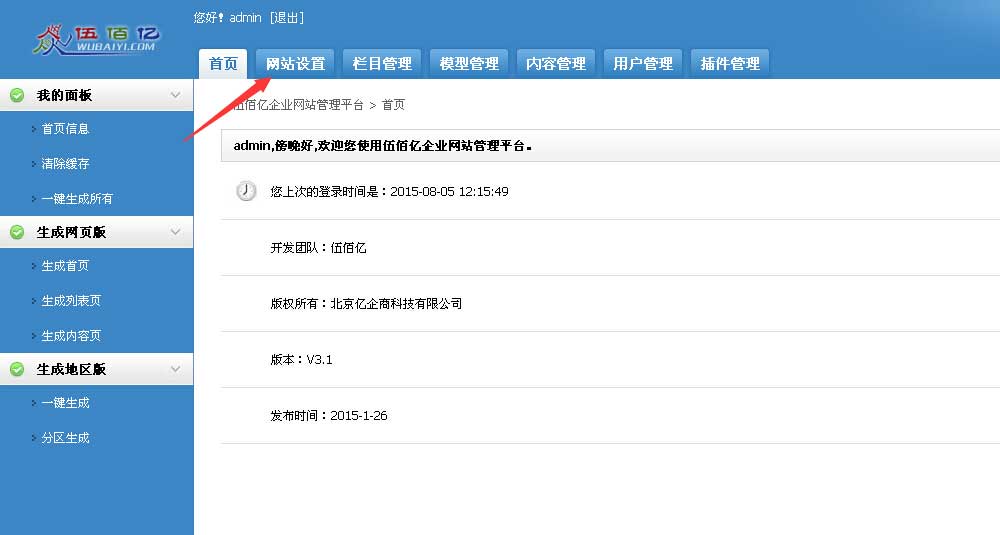Open 清除缓存 in the sidebar

65,164
